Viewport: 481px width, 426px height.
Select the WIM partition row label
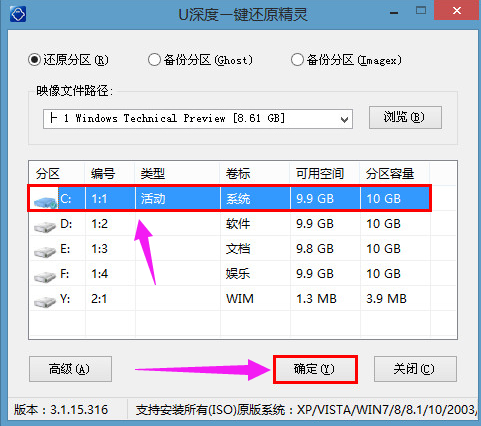point(240,299)
